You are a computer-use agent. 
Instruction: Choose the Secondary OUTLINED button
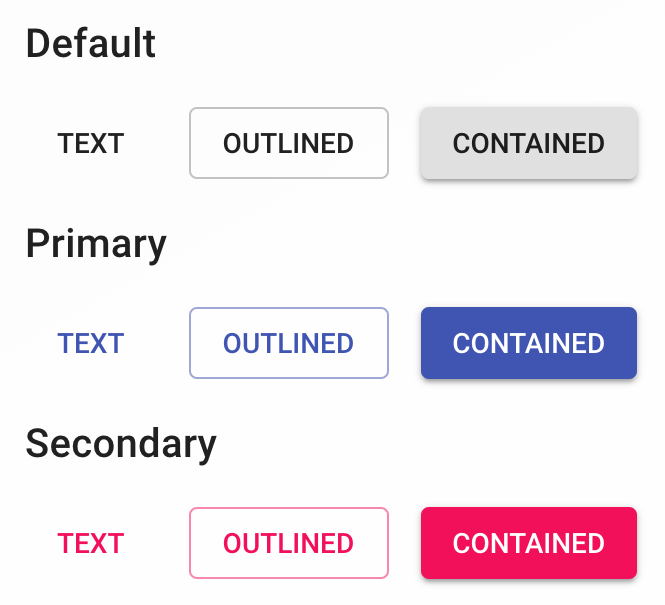coord(288,543)
